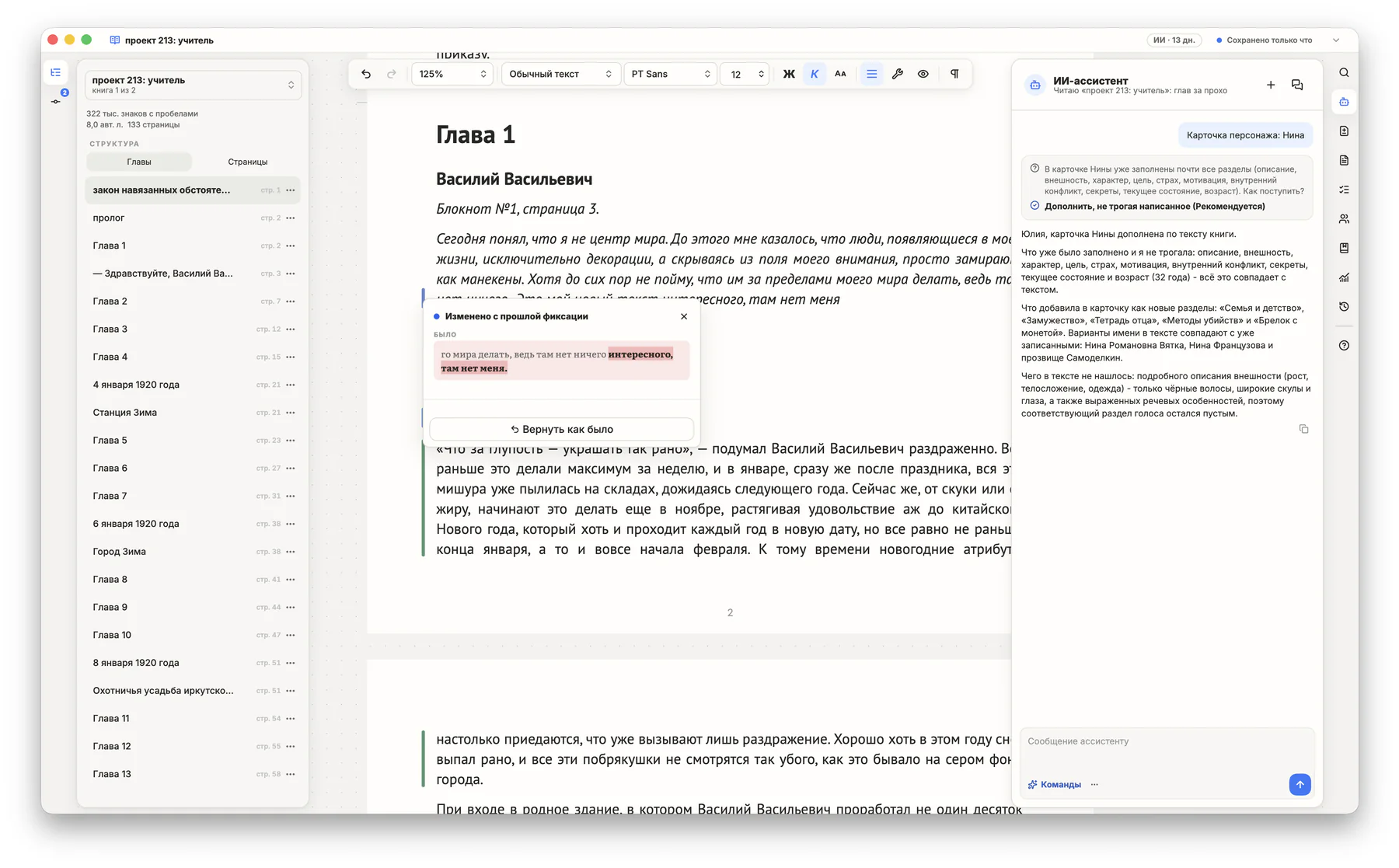
Task: Toggle the text alignment button in toolbar
Action: (871, 74)
